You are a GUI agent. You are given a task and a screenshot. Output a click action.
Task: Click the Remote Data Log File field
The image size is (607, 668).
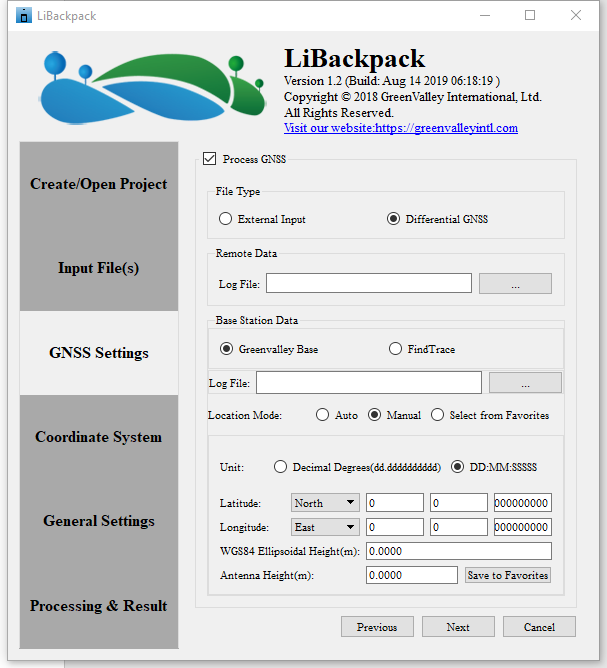click(369, 283)
